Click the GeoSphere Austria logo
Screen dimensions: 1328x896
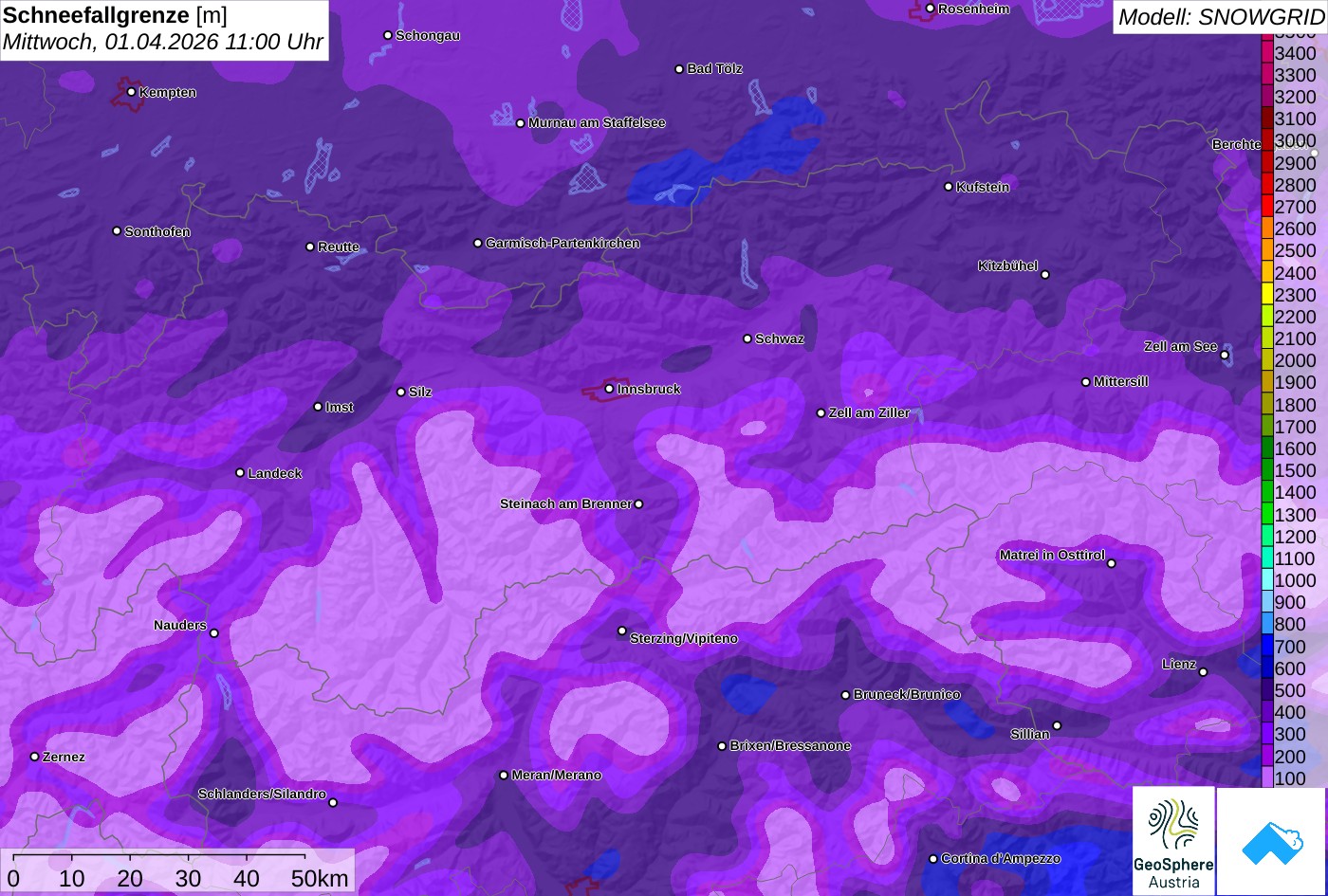(1173, 841)
